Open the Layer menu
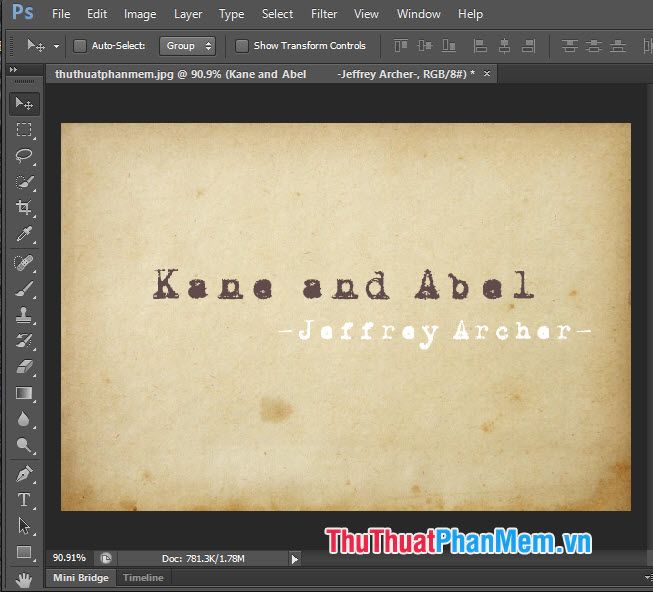Viewport: 653px width, 592px height. [x=188, y=14]
